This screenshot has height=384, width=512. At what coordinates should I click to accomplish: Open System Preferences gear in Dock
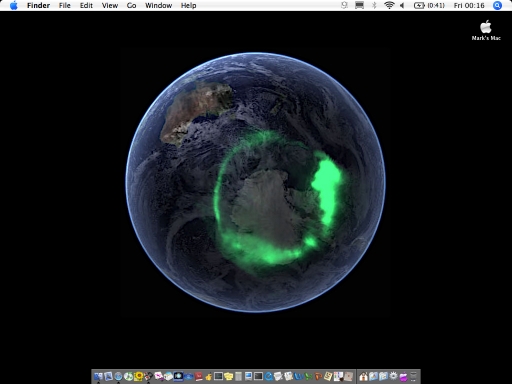click(394, 376)
